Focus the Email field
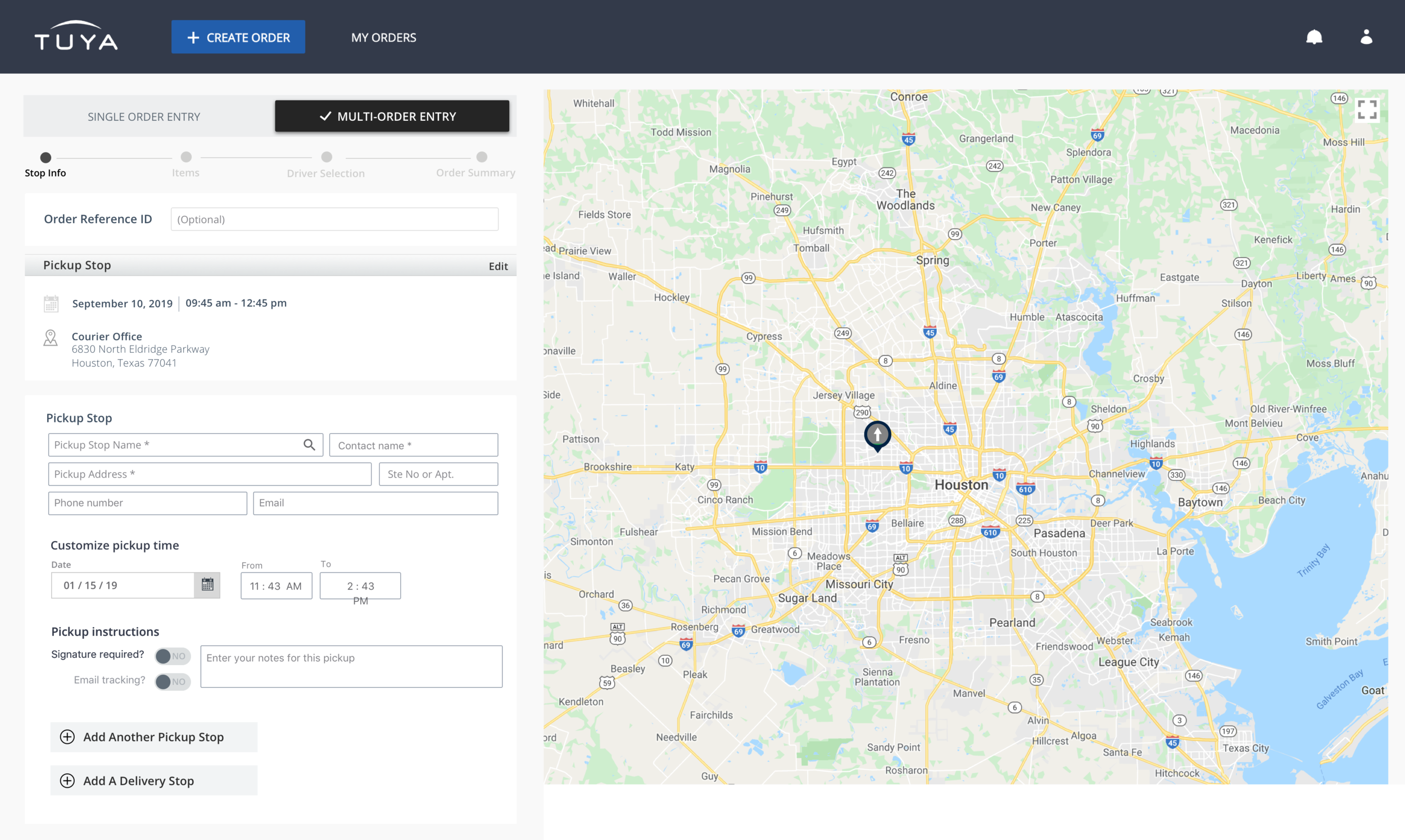1405x840 pixels. (x=376, y=503)
